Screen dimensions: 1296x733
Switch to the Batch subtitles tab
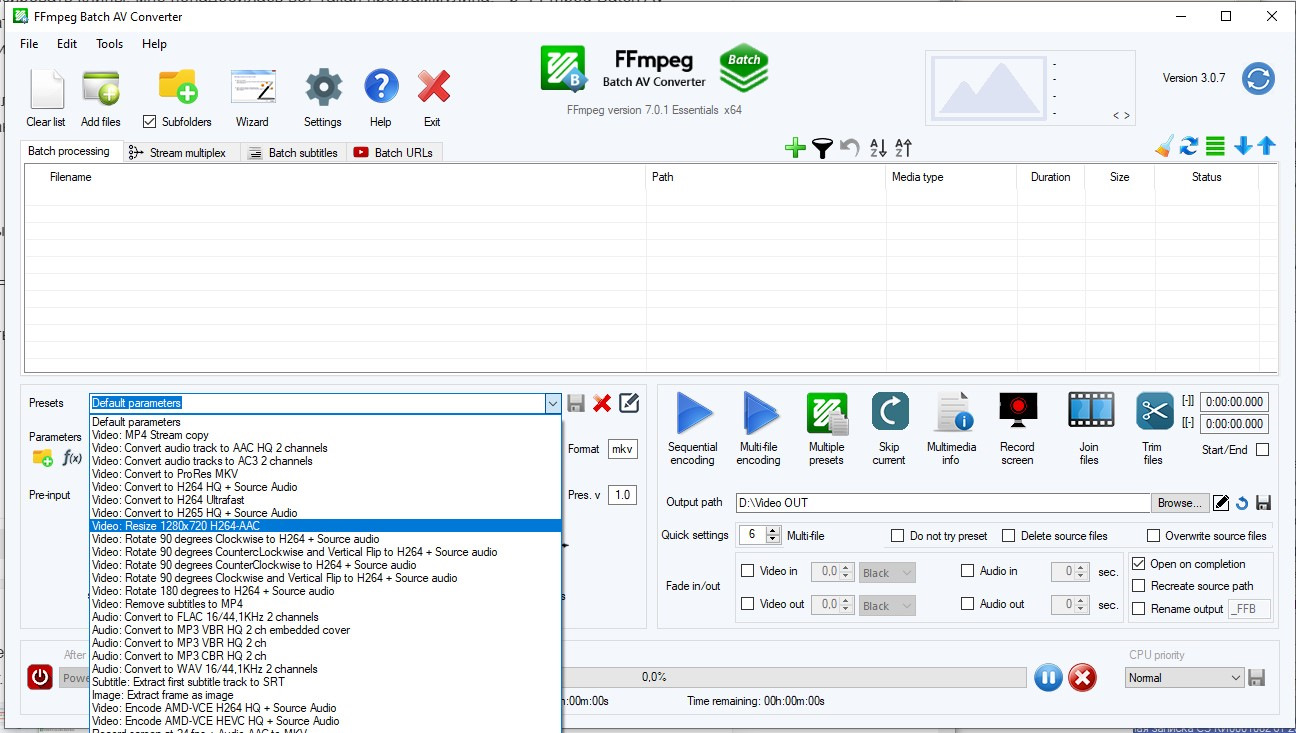point(294,153)
